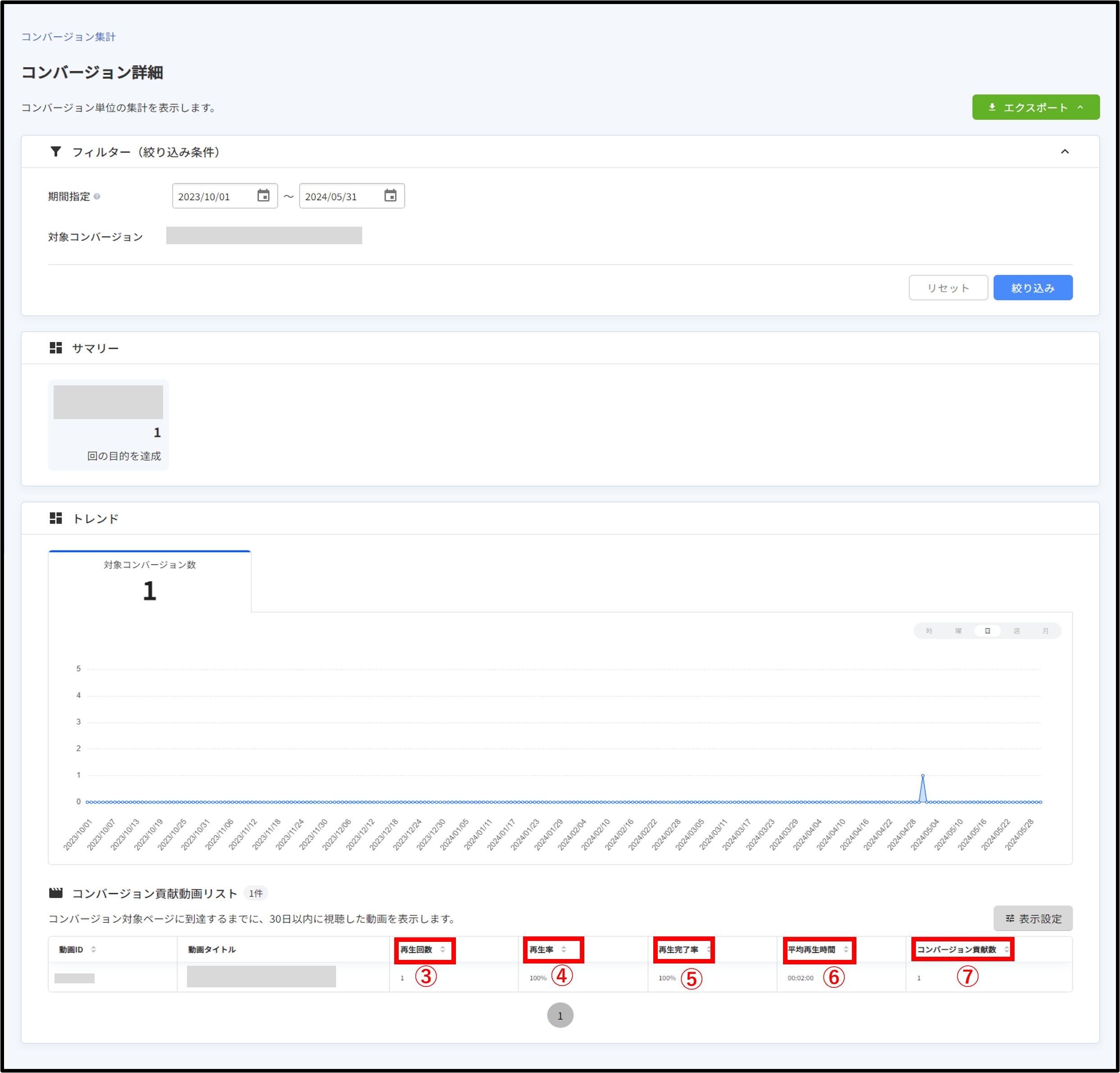The height and width of the screenshot is (1073, 1120).
Task: Switch trend granularity to 週 (week)
Action: tap(1016, 631)
